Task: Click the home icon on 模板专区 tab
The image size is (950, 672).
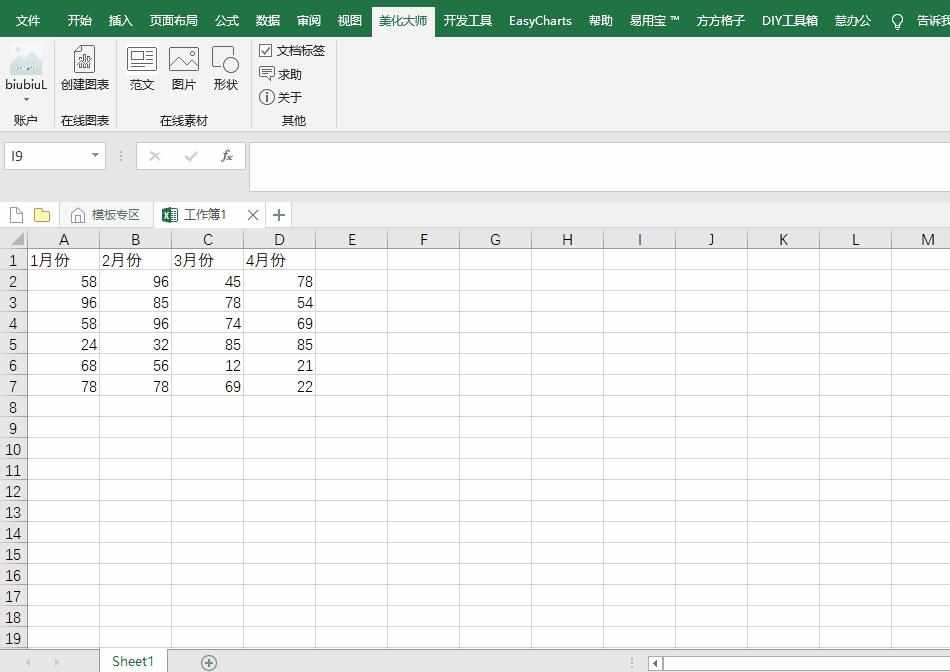Action: pos(78,214)
